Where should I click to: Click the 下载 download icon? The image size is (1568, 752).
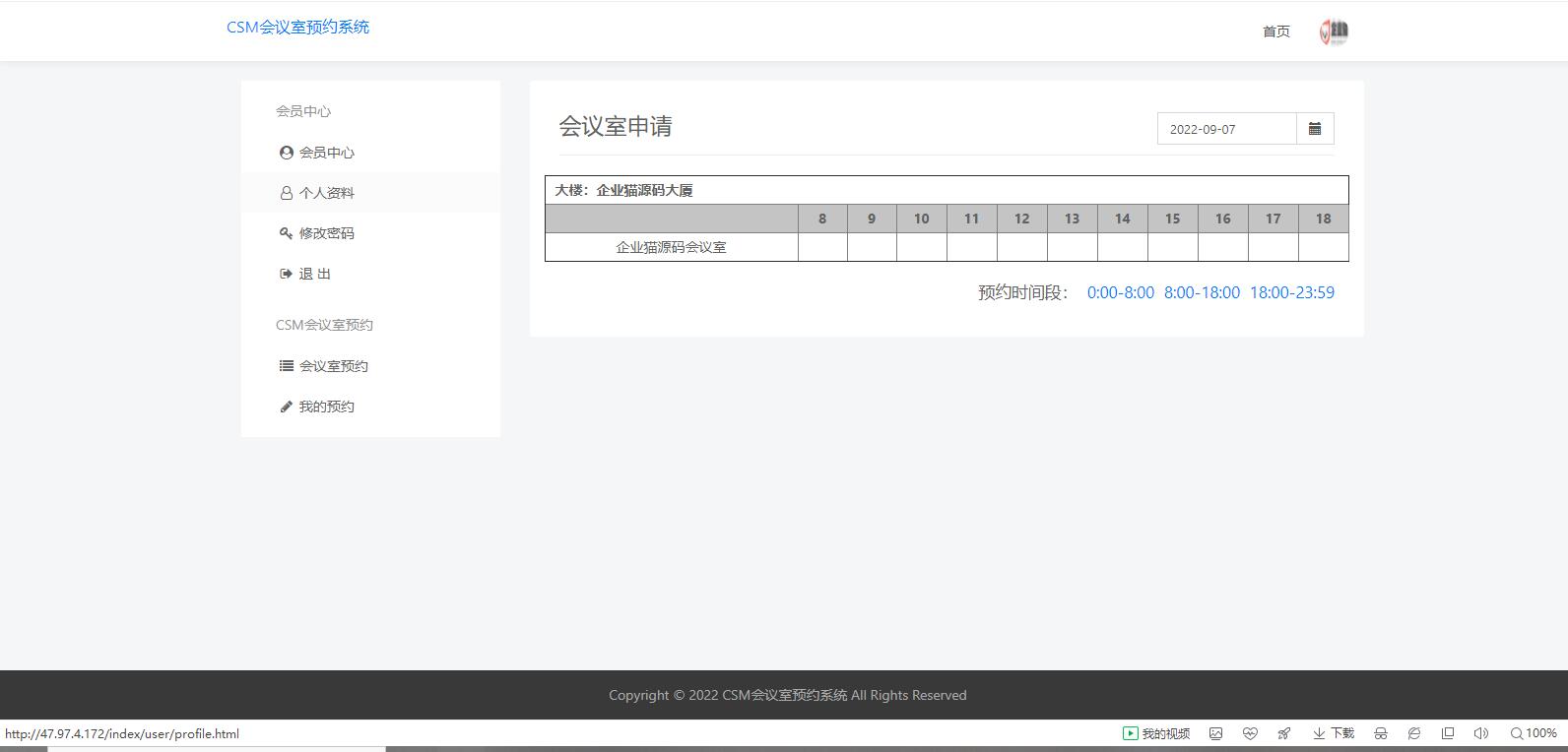[x=1334, y=733]
